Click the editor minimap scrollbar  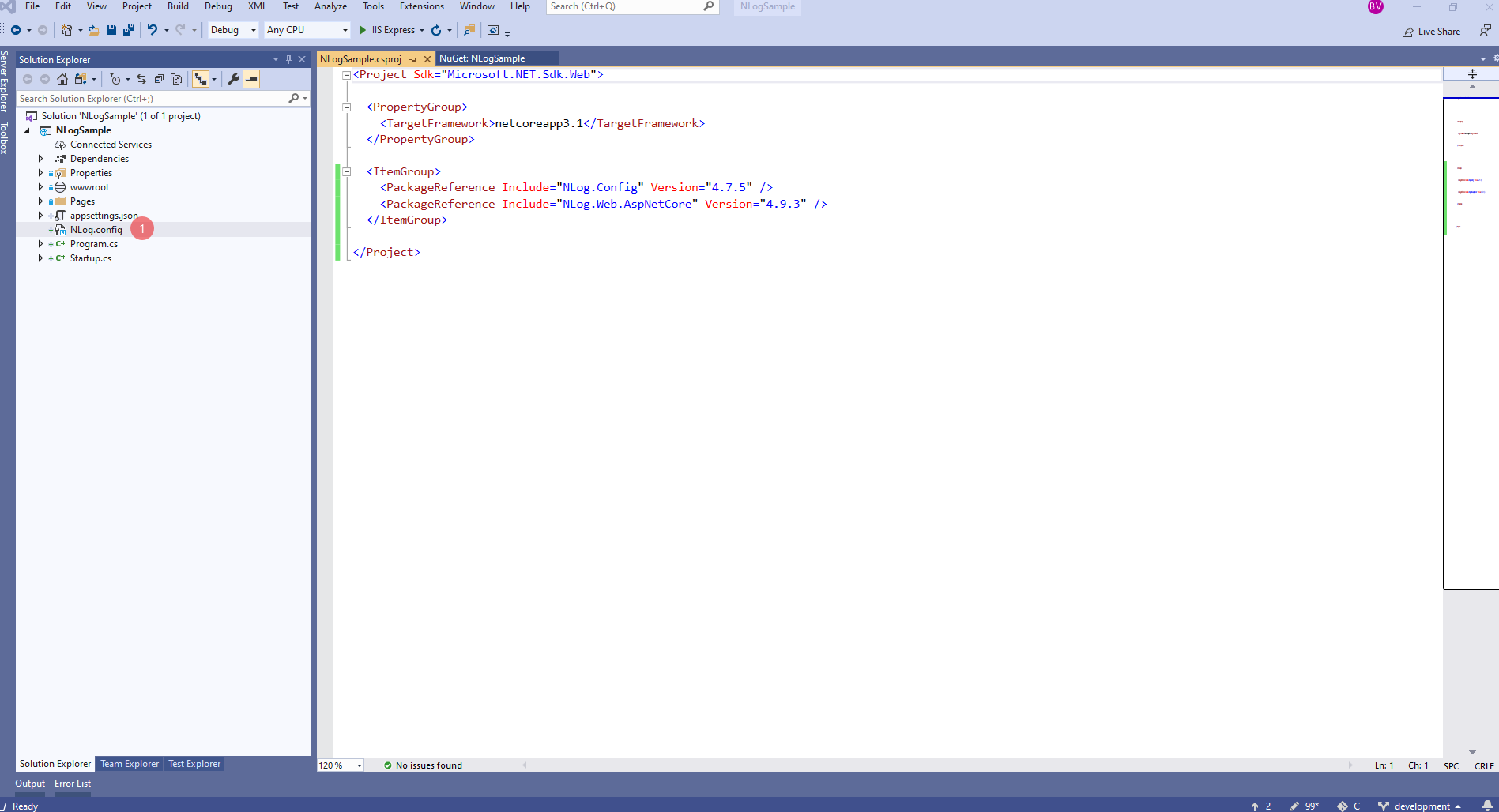pos(1471,343)
